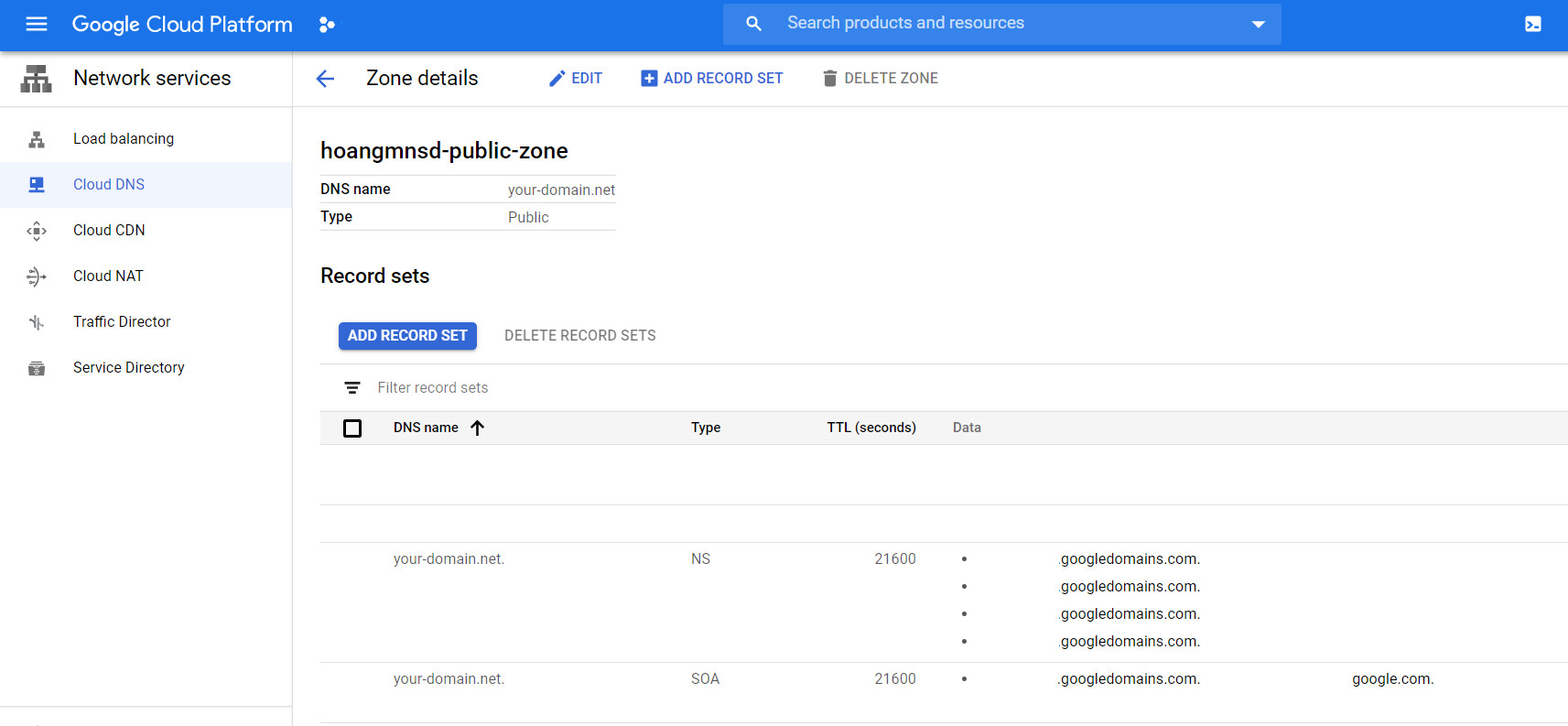Open the hamburger navigation menu
This screenshot has width=1568, height=726.
point(37,24)
